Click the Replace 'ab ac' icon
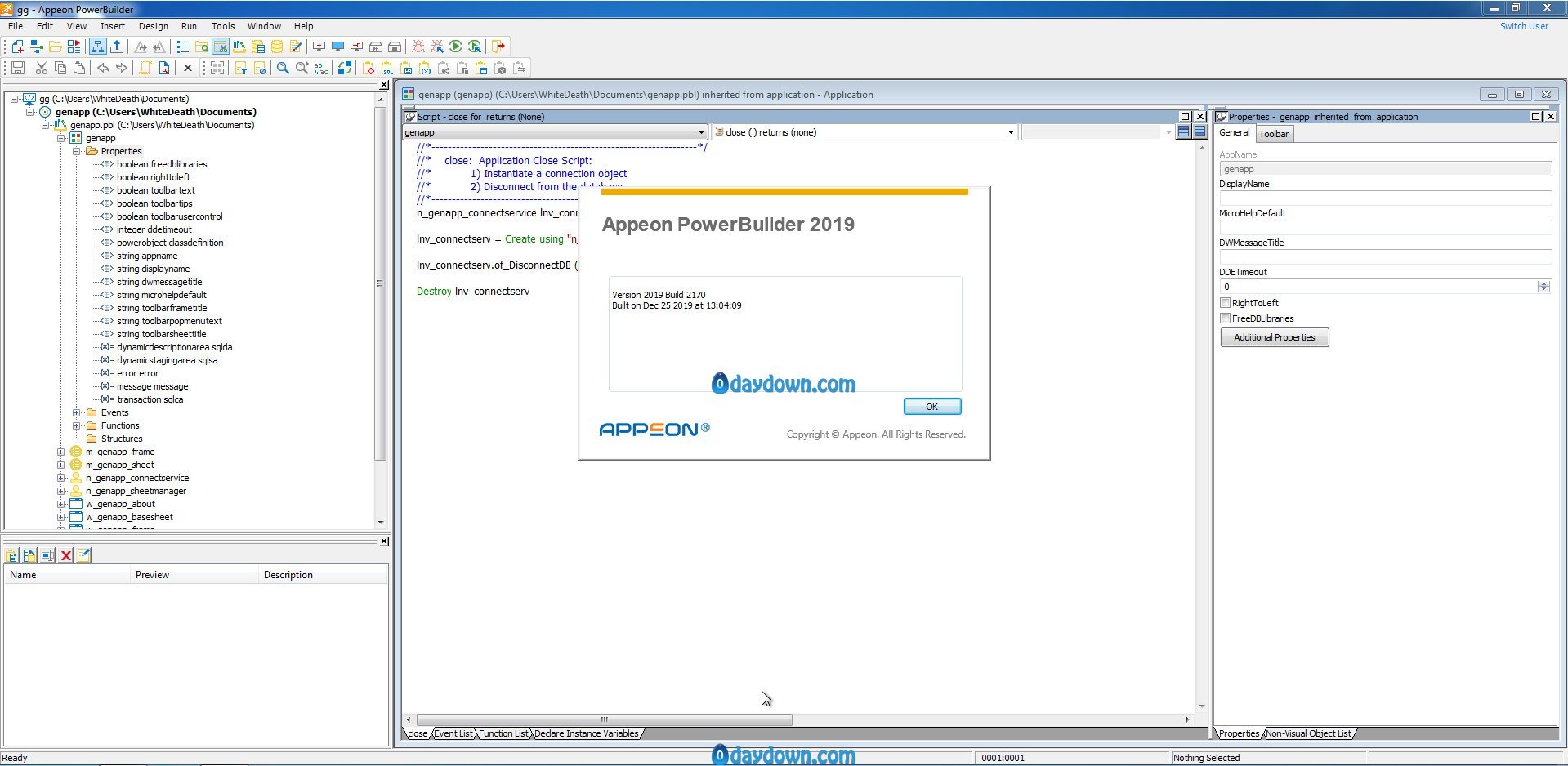This screenshot has width=1568, height=766. click(321, 68)
